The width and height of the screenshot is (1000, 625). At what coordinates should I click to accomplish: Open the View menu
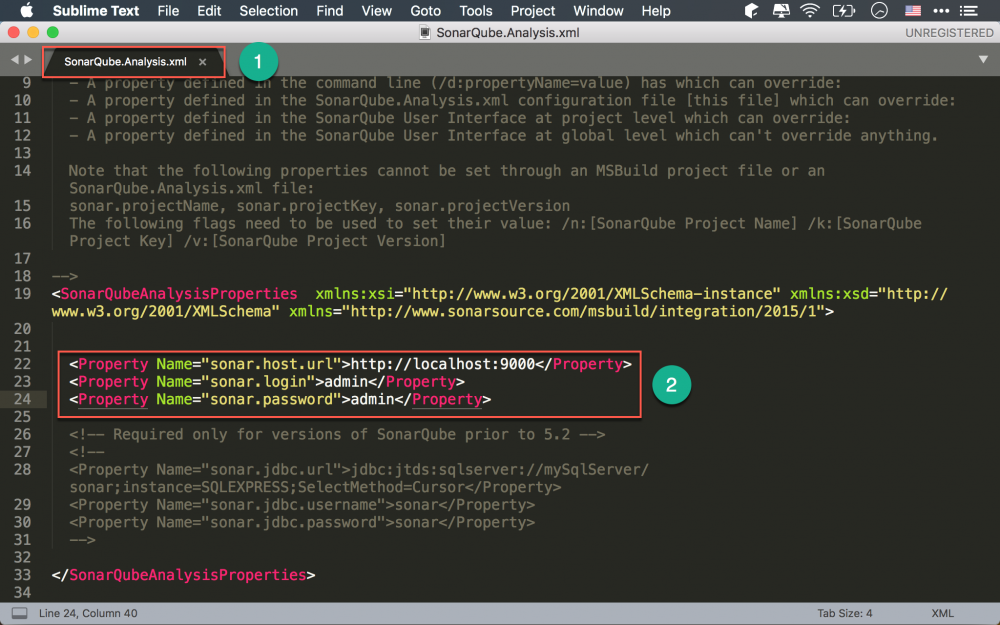[376, 11]
